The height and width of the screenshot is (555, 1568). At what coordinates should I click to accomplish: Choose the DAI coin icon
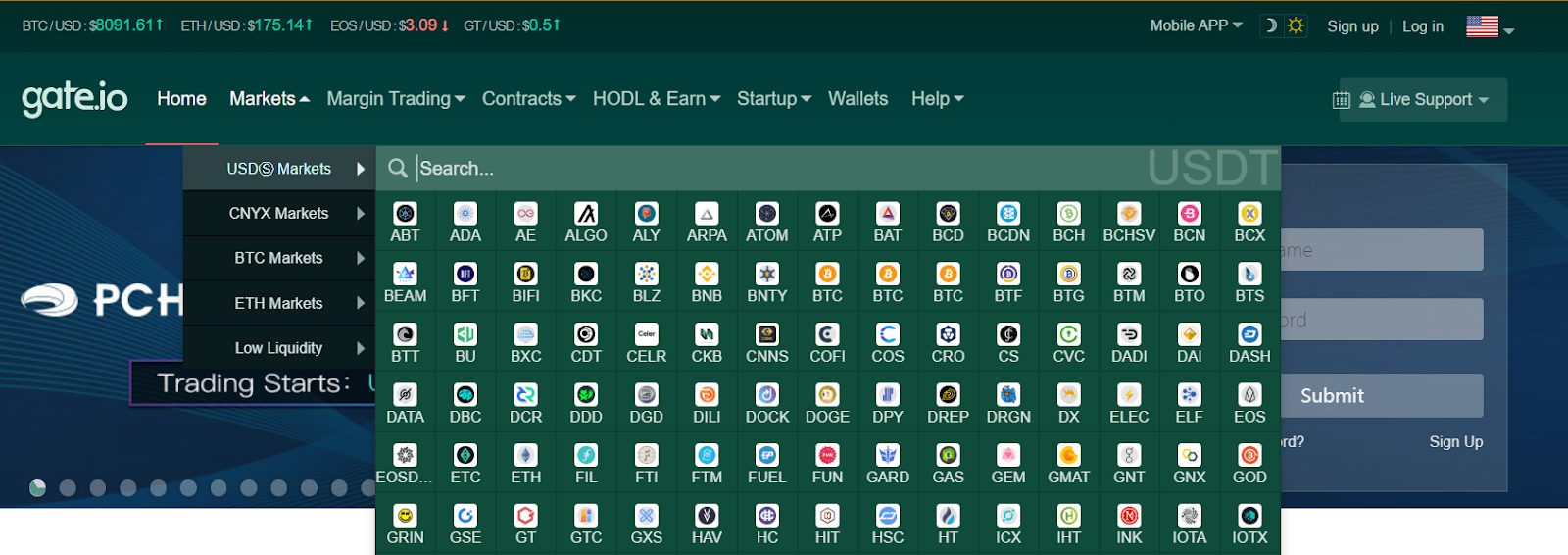tap(1190, 334)
